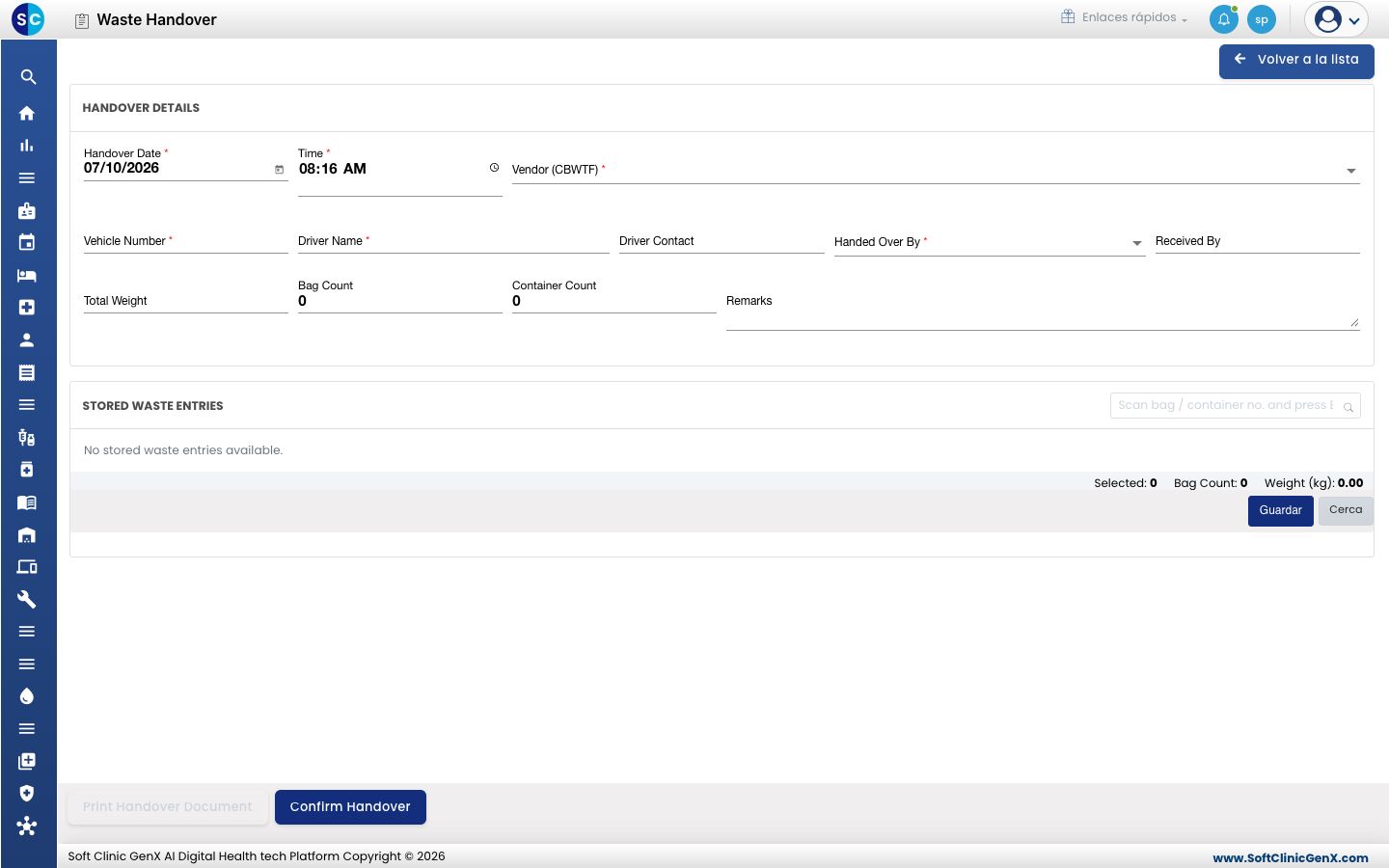Image resolution: width=1389 pixels, height=868 pixels.
Task: Click the clock icon in the Time field
Action: [x=494, y=168]
